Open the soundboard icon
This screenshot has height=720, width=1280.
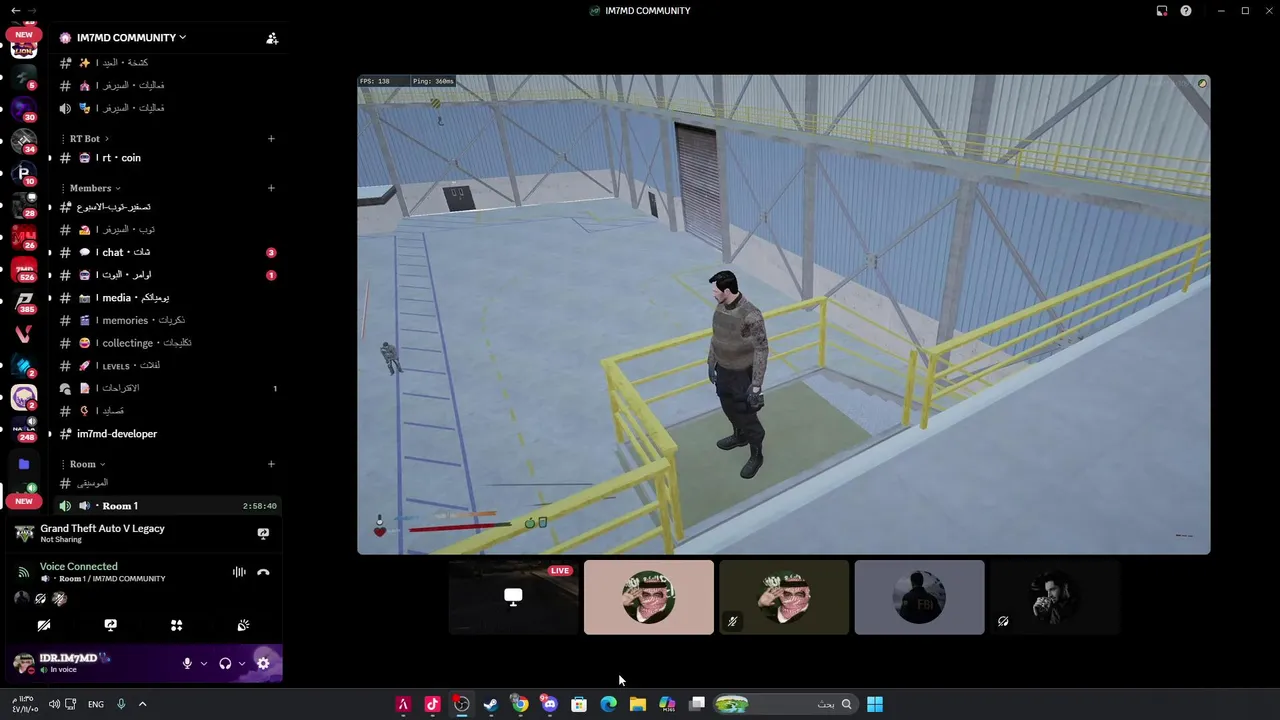click(x=243, y=625)
